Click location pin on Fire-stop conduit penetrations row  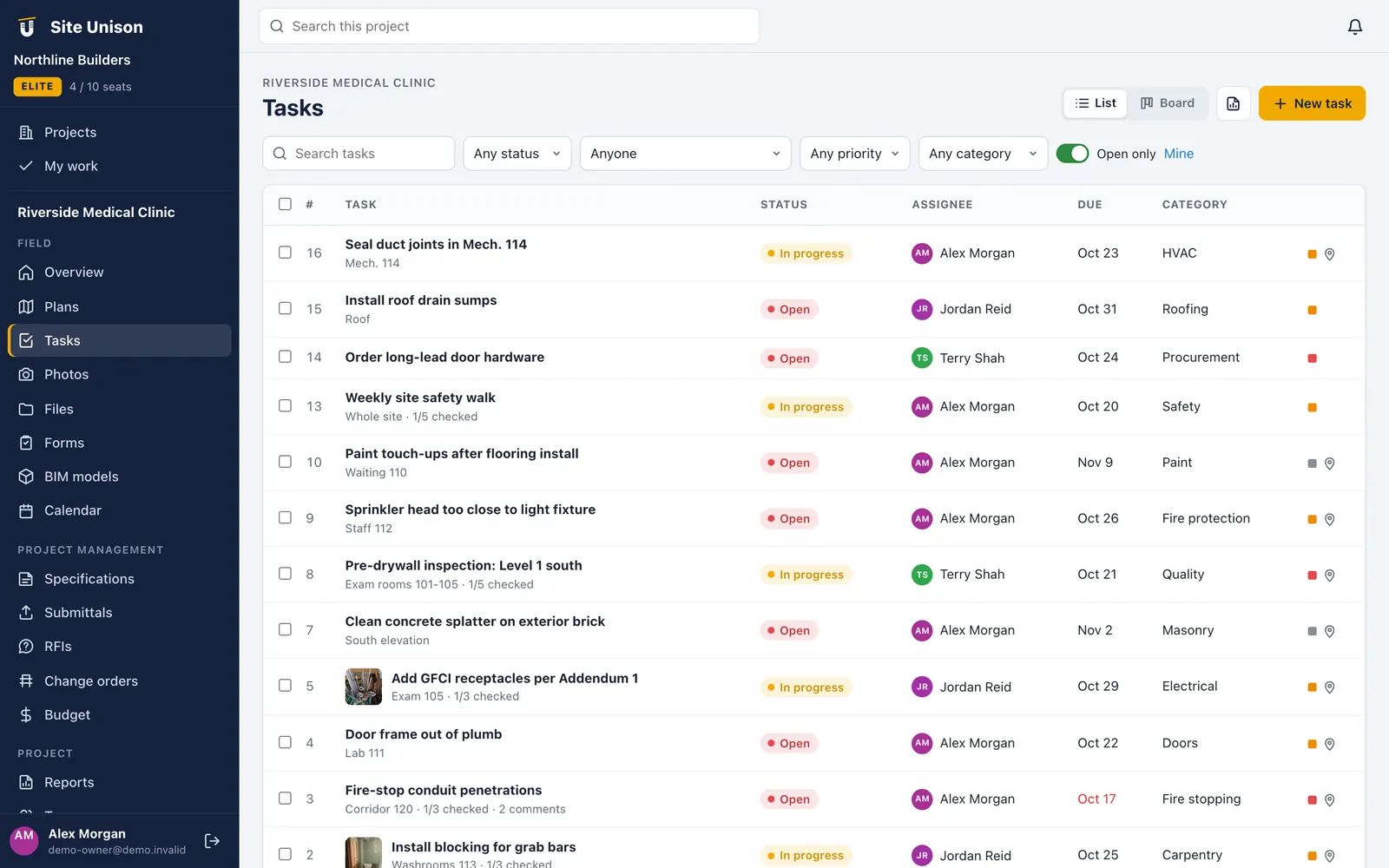tap(1329, 800)
